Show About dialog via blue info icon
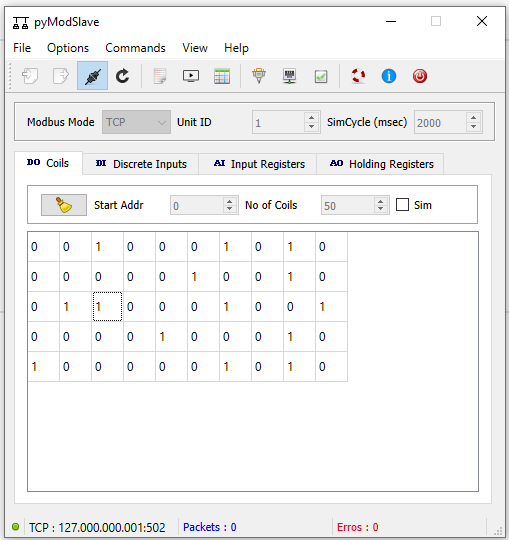Image resolution: width=509 pixels, height=540 pixels. pyautogui.click(x=389, y=76)
